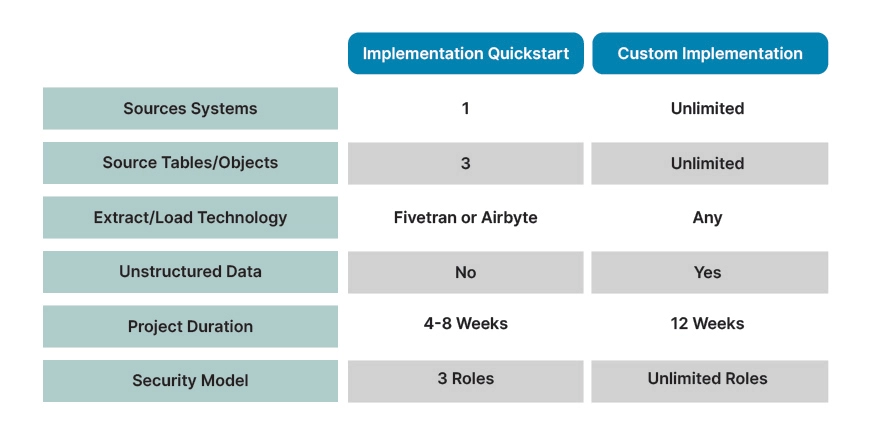
Task: Click the Yes cell for Unstructured Data
Action: click(x=710, y=272)
